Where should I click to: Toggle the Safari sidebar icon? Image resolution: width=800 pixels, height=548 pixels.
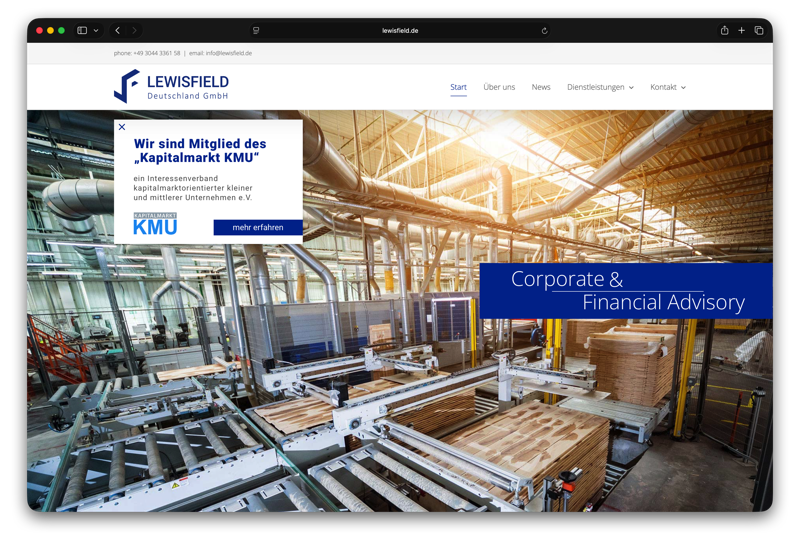tap(82, 31)
